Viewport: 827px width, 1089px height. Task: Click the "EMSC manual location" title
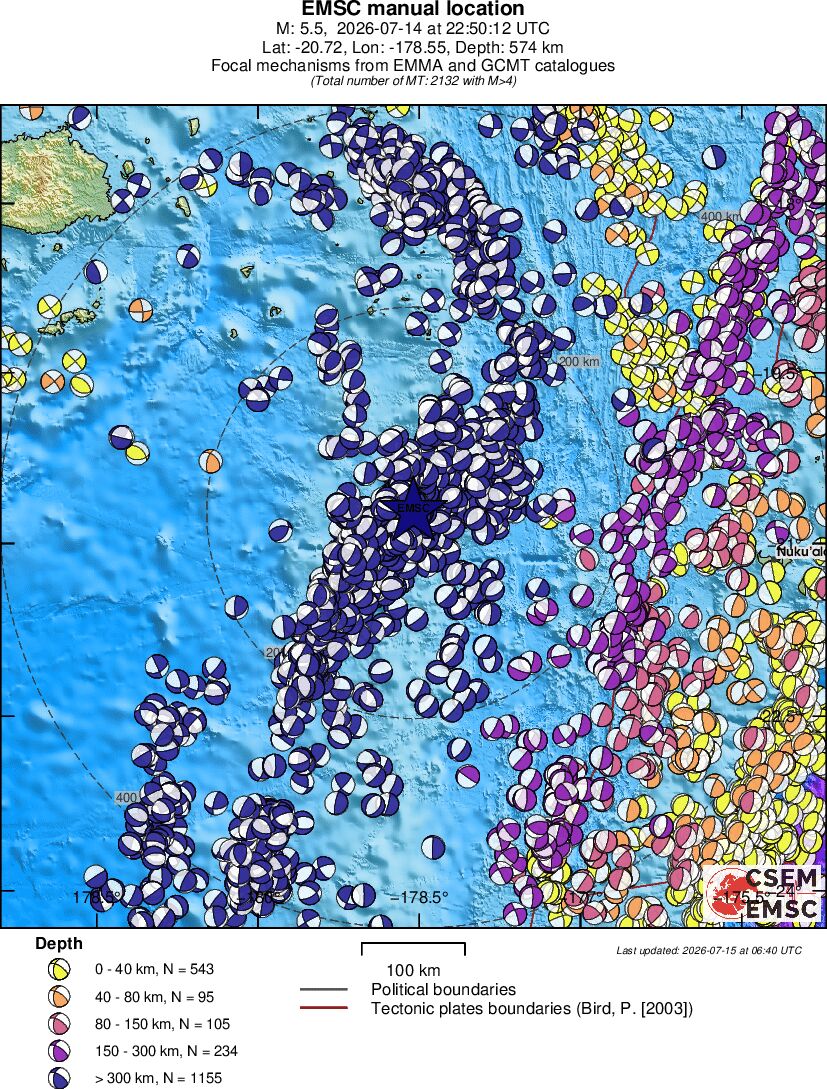coord(413,9)
